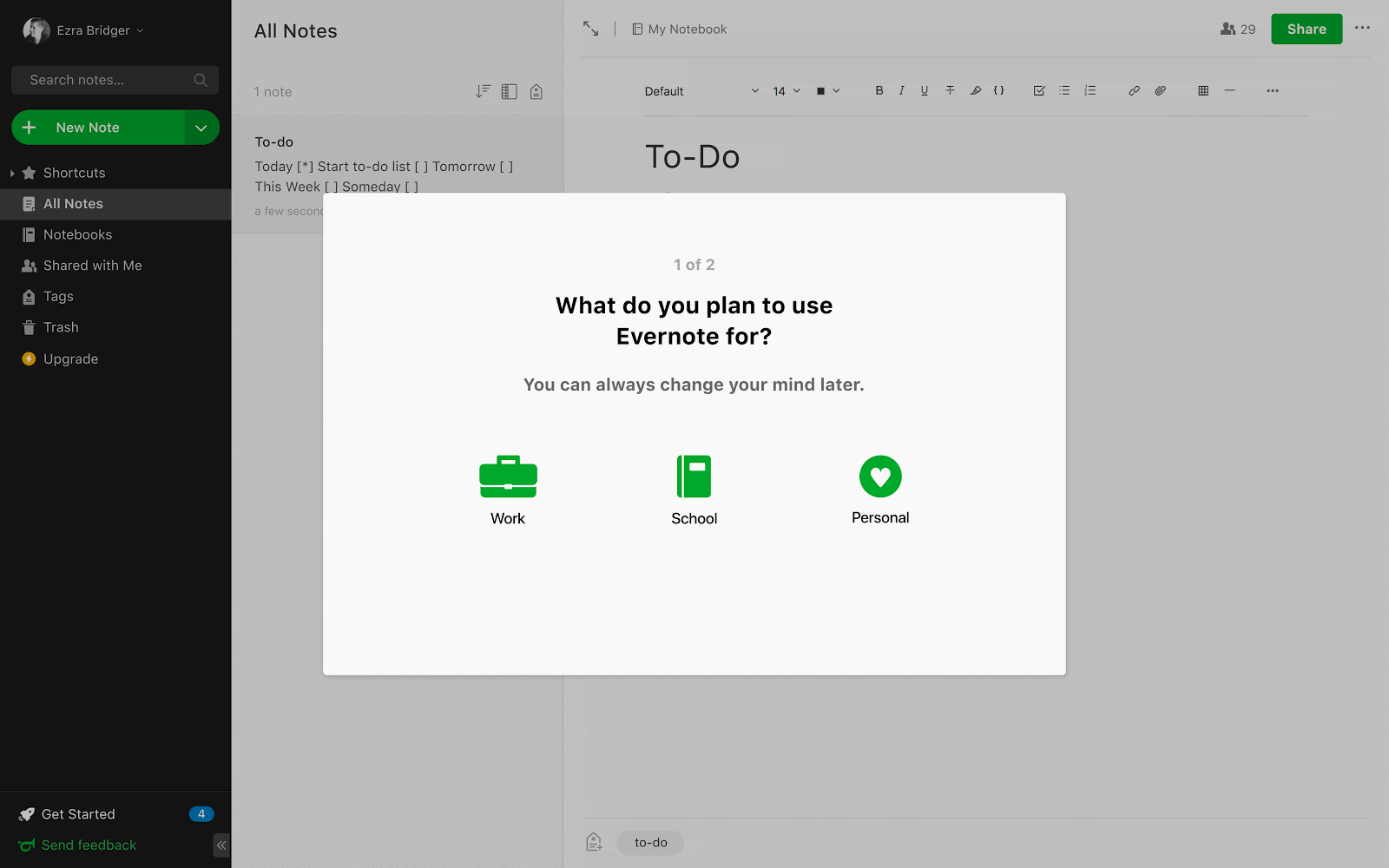Viewport: 1389px width, 868px height.
Task: Open the more actions ellipsis beside Share
Action: pos(1363,28)
